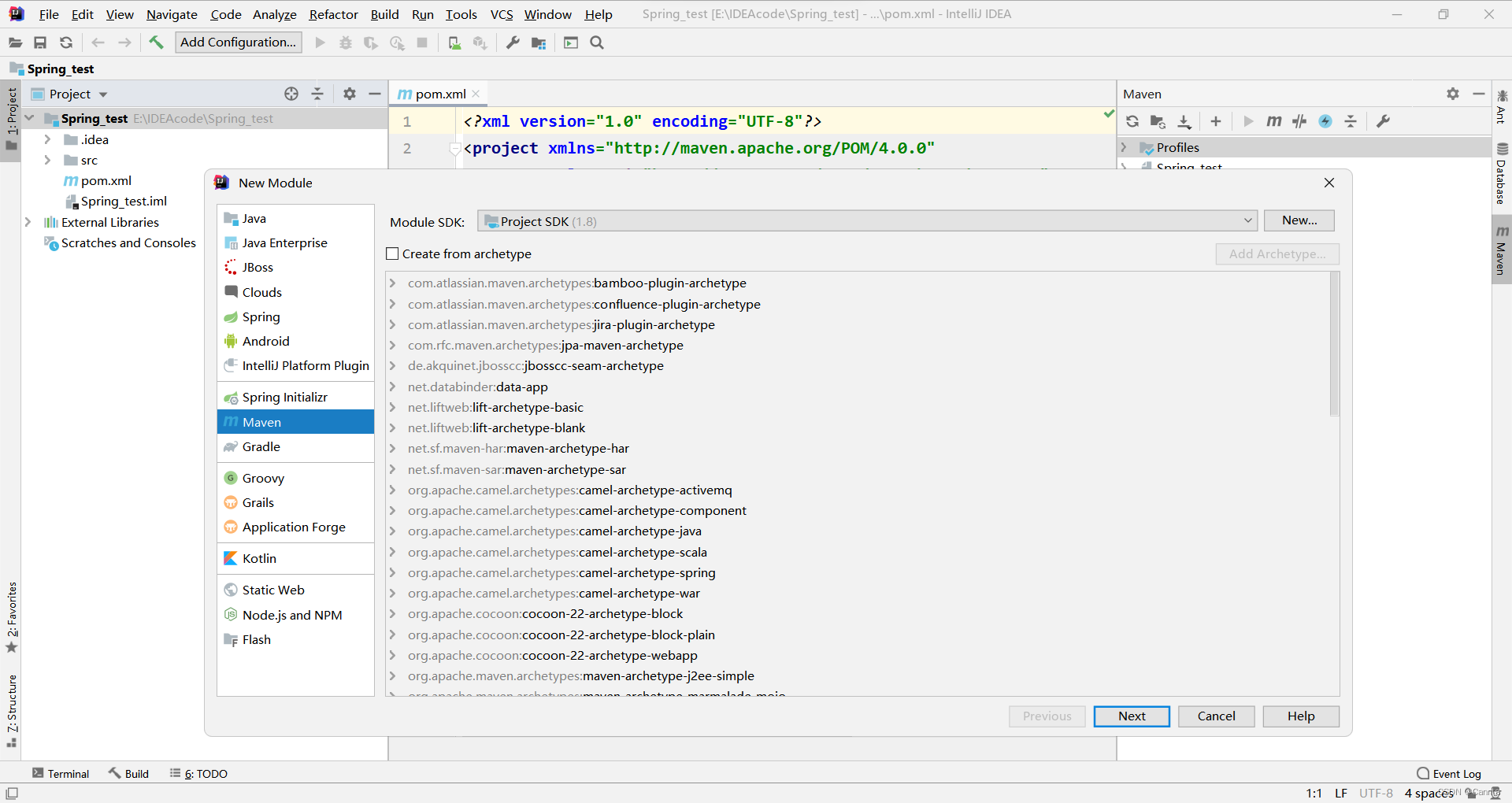Open the Analyze menu
The height and width of the screenshot is (803, 1512).
click(x=274, y=14)
